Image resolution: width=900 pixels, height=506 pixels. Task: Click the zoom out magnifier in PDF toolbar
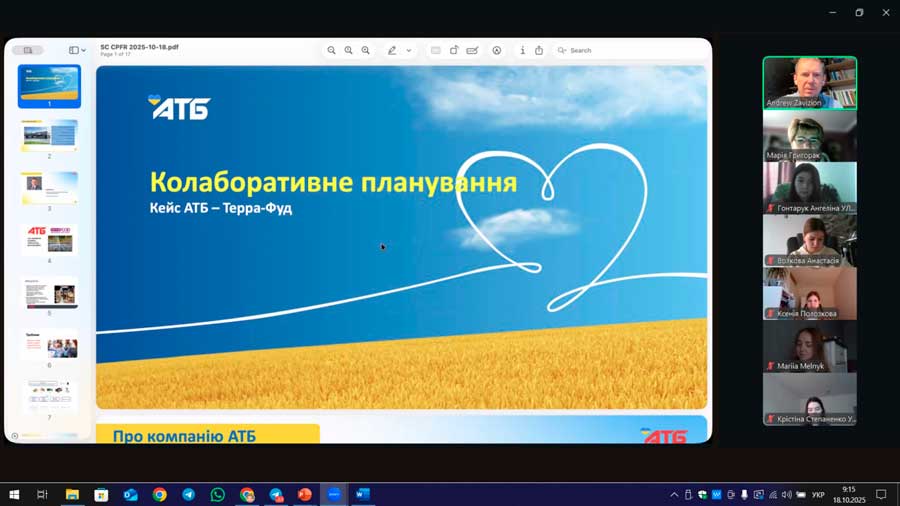[331, 50]
